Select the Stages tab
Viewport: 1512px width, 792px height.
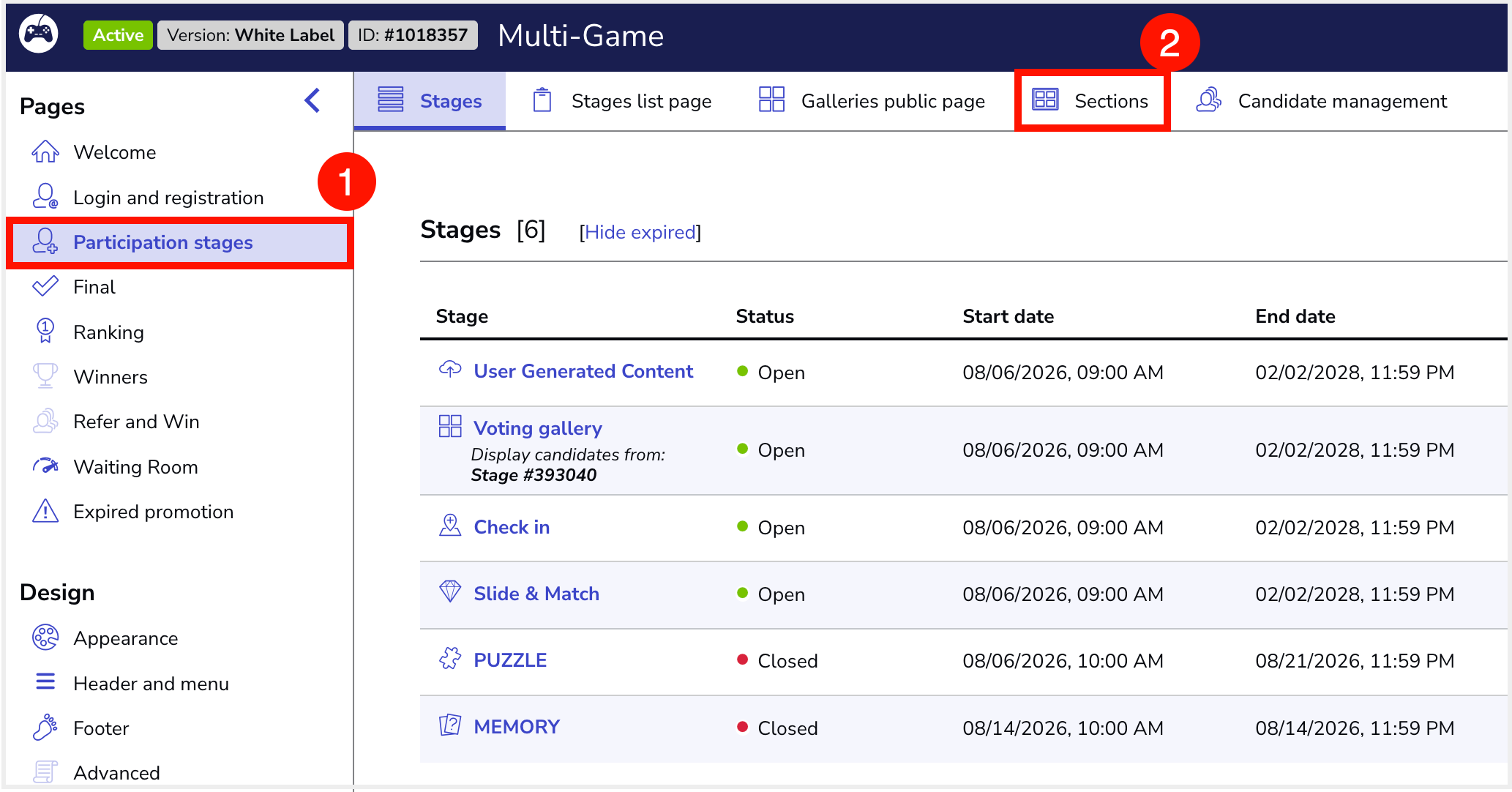point(430,101)
